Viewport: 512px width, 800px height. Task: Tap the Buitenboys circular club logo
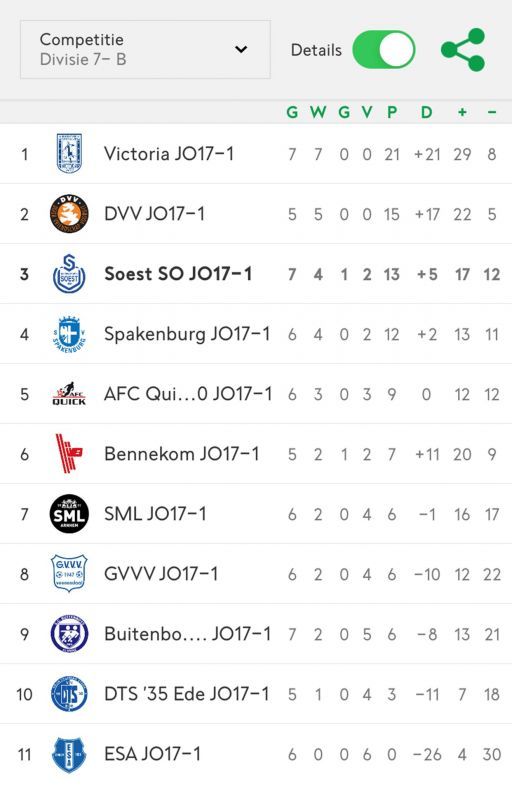tap(69, 634)
